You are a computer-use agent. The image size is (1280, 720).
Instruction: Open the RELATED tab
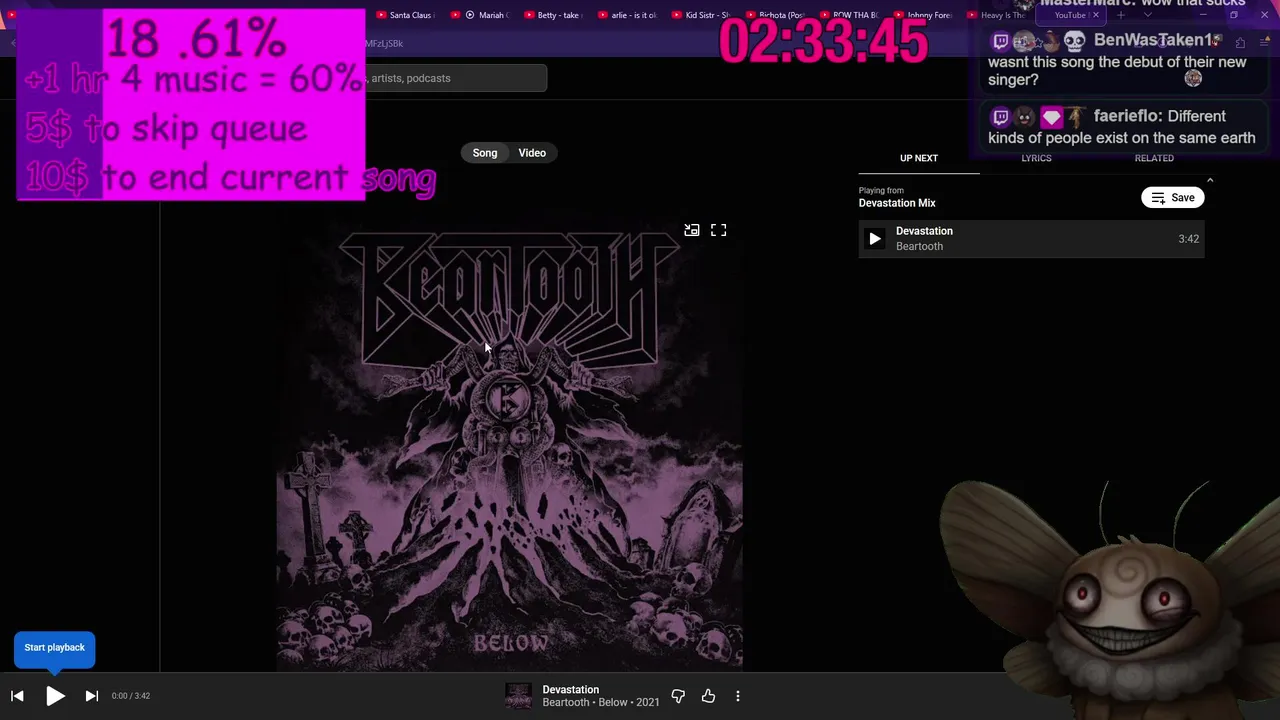coord(1154,158)
